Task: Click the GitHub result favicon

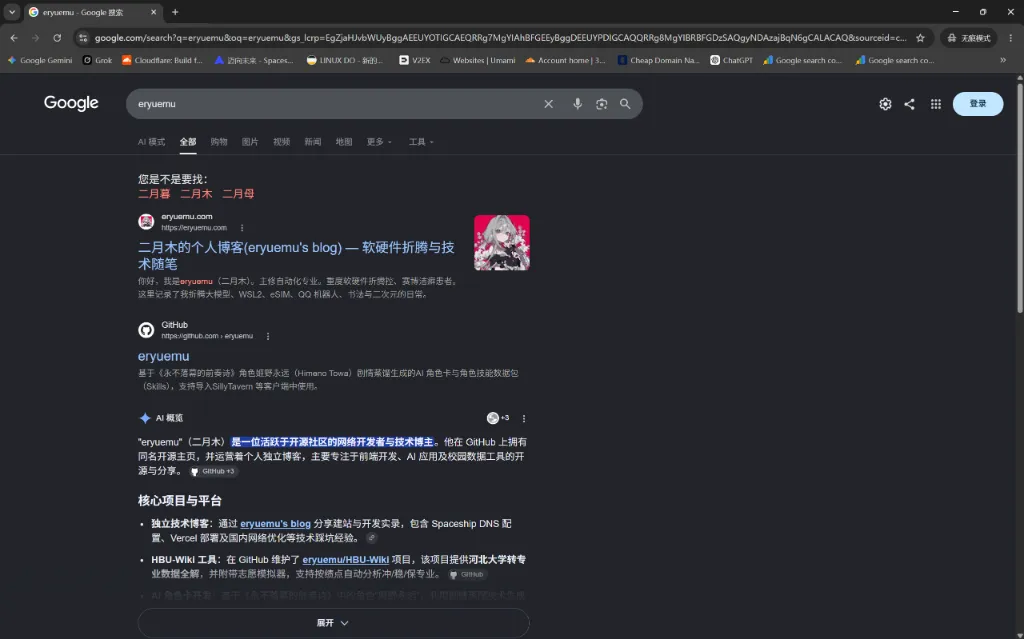Action: [146, 330]
